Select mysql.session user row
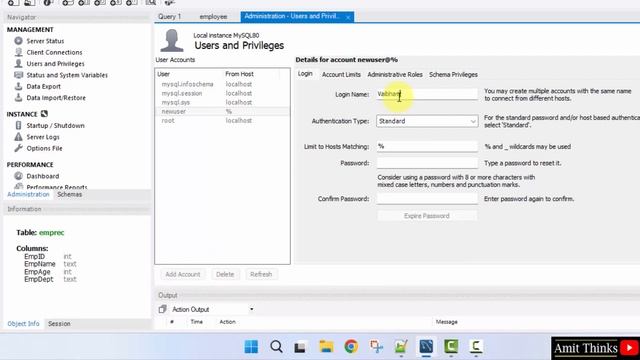This screenshot has width=640, height=360. coord(222,93)
